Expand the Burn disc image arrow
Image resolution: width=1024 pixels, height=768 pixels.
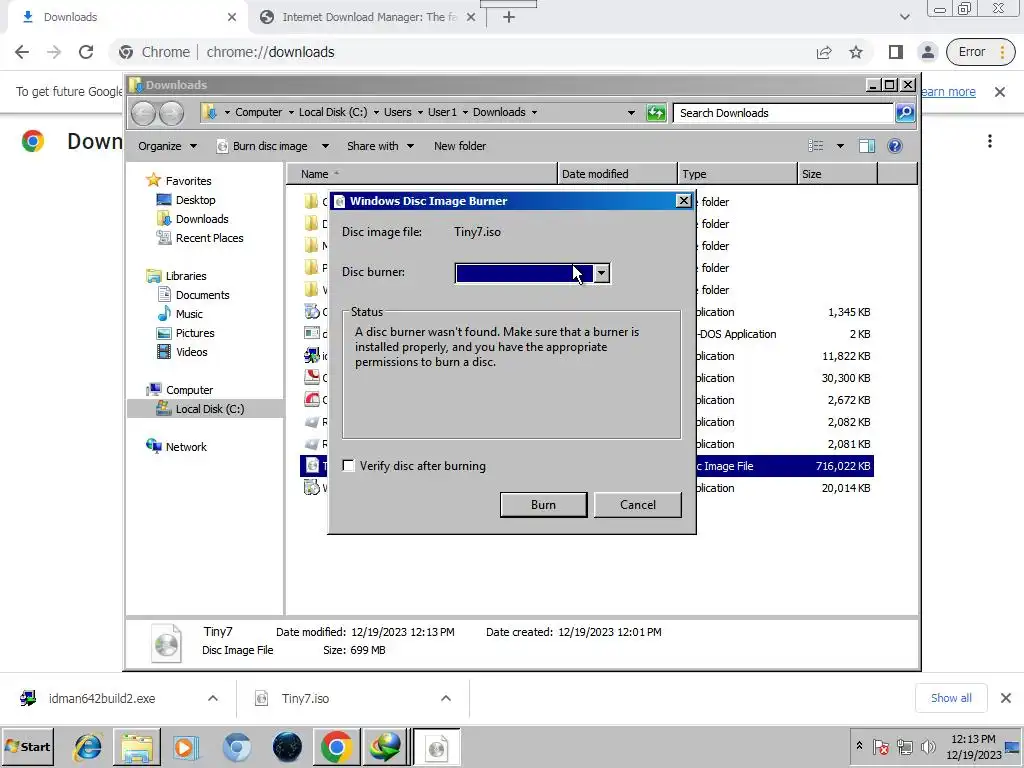(325, 146)
